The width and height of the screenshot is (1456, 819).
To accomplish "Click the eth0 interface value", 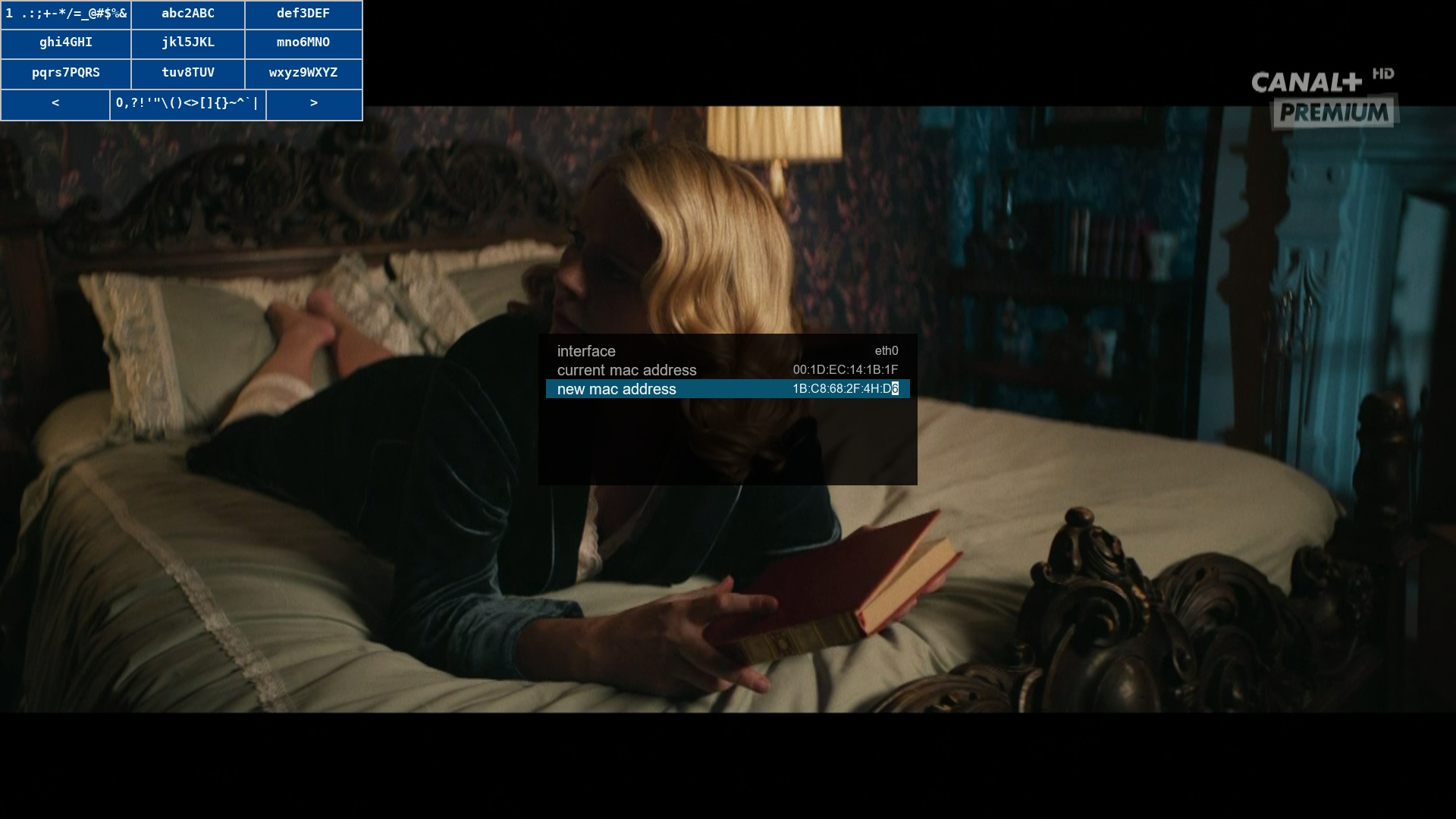I will point(886,351).
